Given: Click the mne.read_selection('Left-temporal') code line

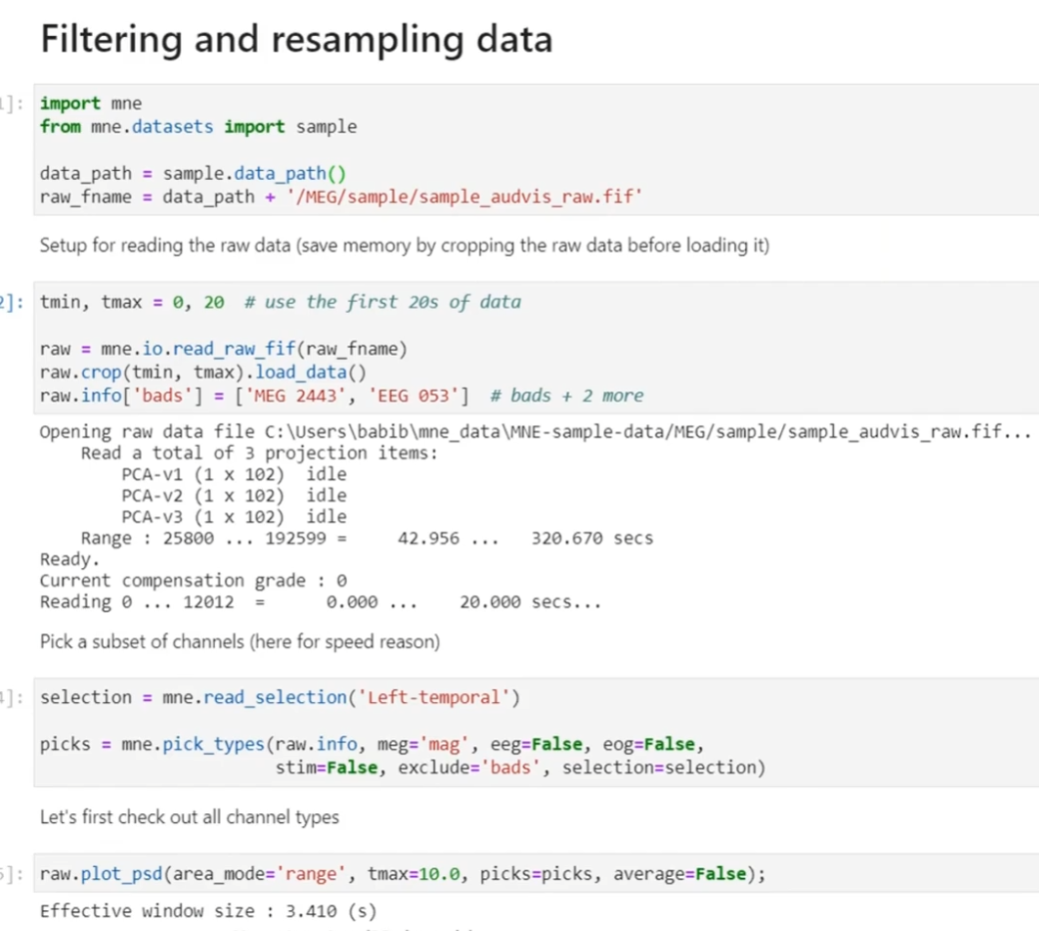Looking at the screenshot, I should (280, 697).
